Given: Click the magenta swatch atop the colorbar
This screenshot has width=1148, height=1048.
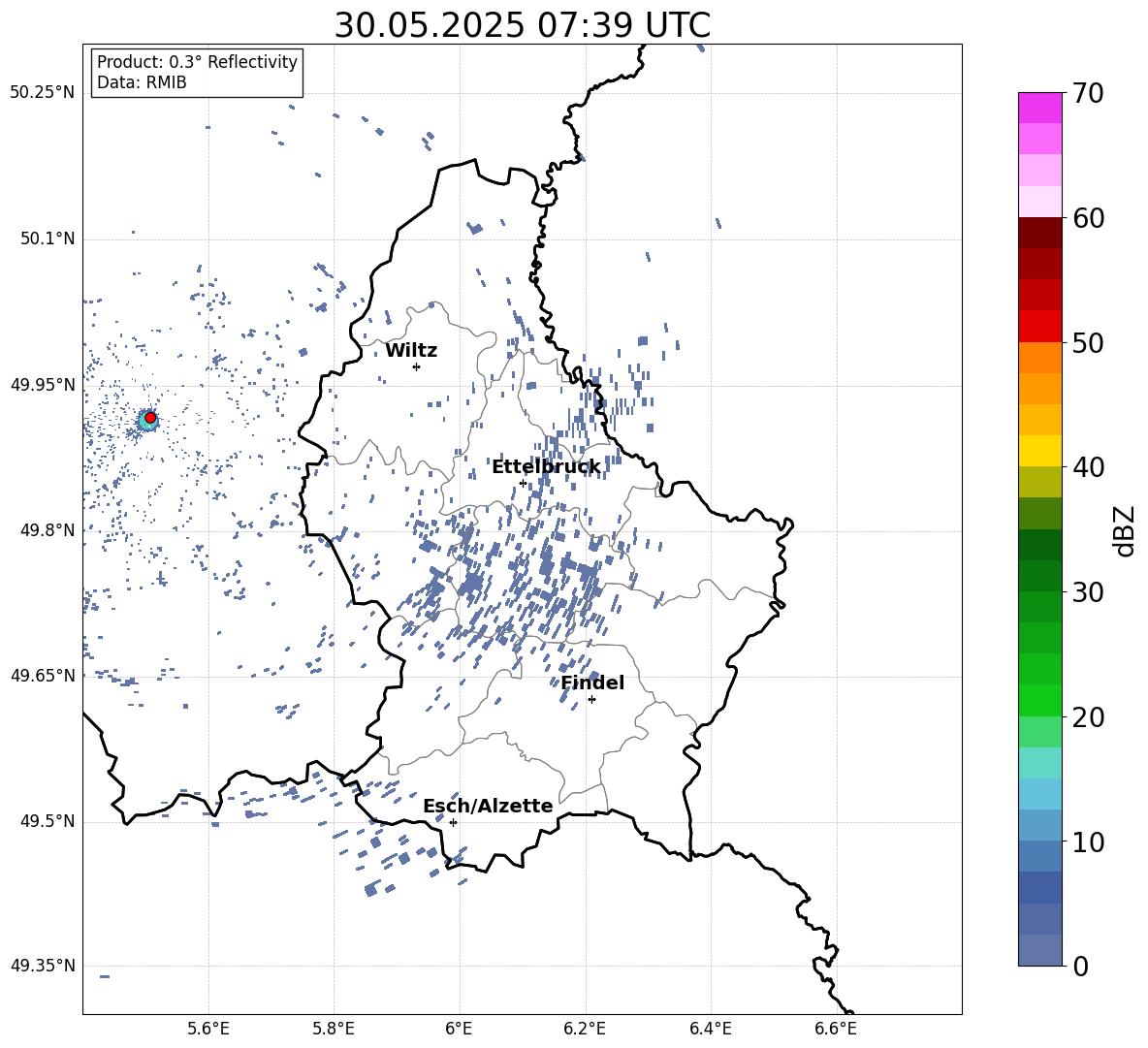Looking at the screenshot, I should click(1039, 108).
